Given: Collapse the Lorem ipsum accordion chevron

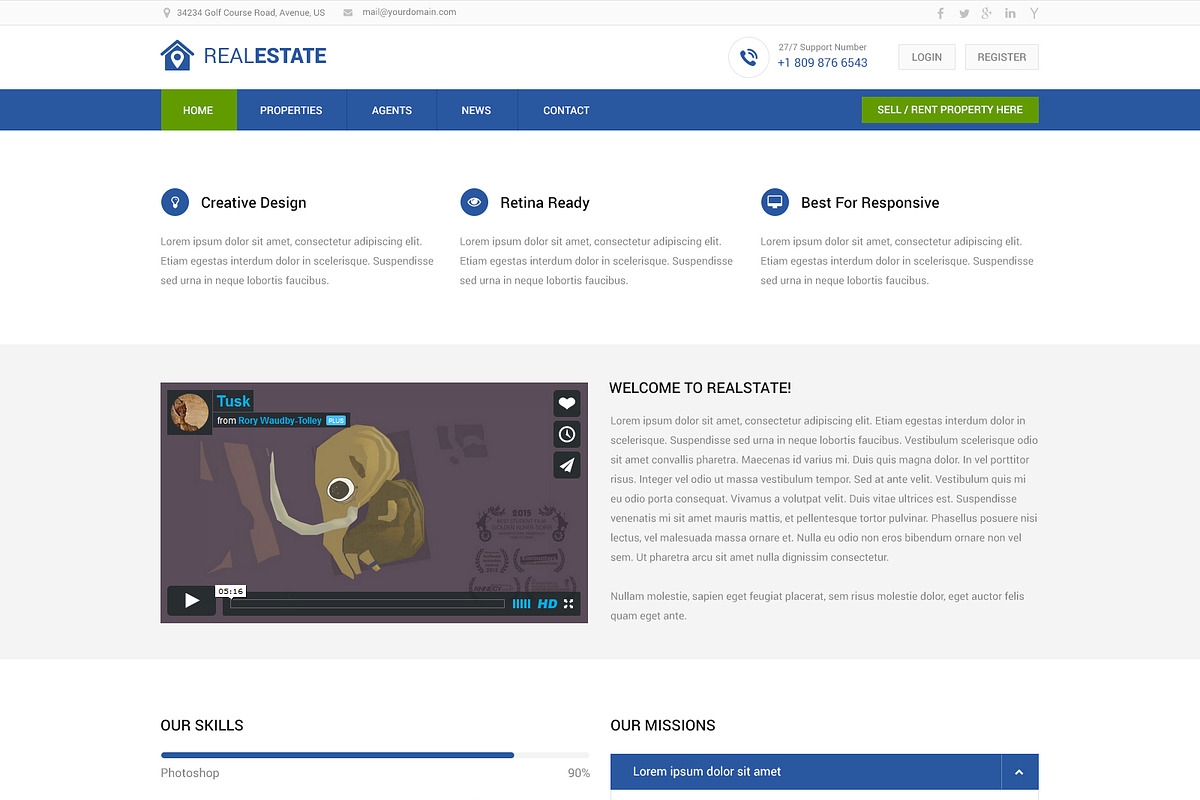Looking at the screenshot, I should pos(1019,772).
